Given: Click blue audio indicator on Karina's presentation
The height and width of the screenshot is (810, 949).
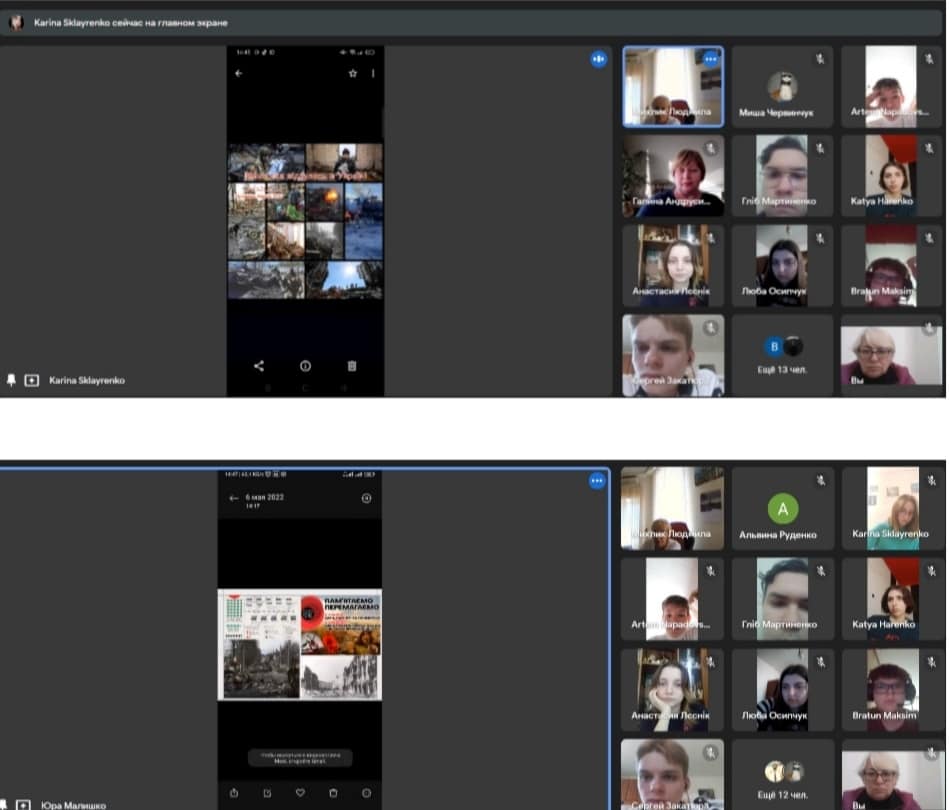Looking at the screenshot, I should (598, 59).
